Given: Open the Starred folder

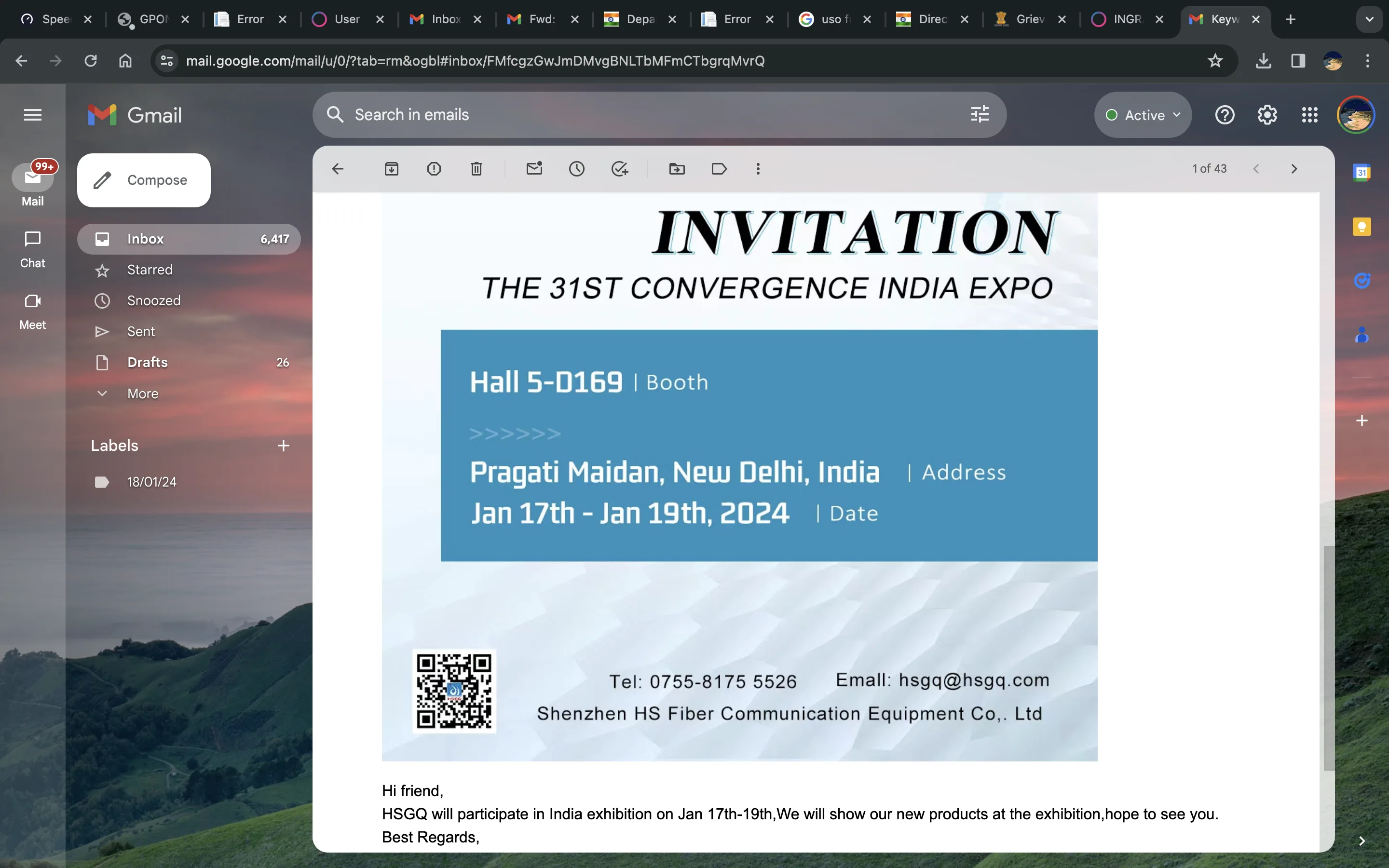Looking at the screenshot, I should click(x=150, y=270).
